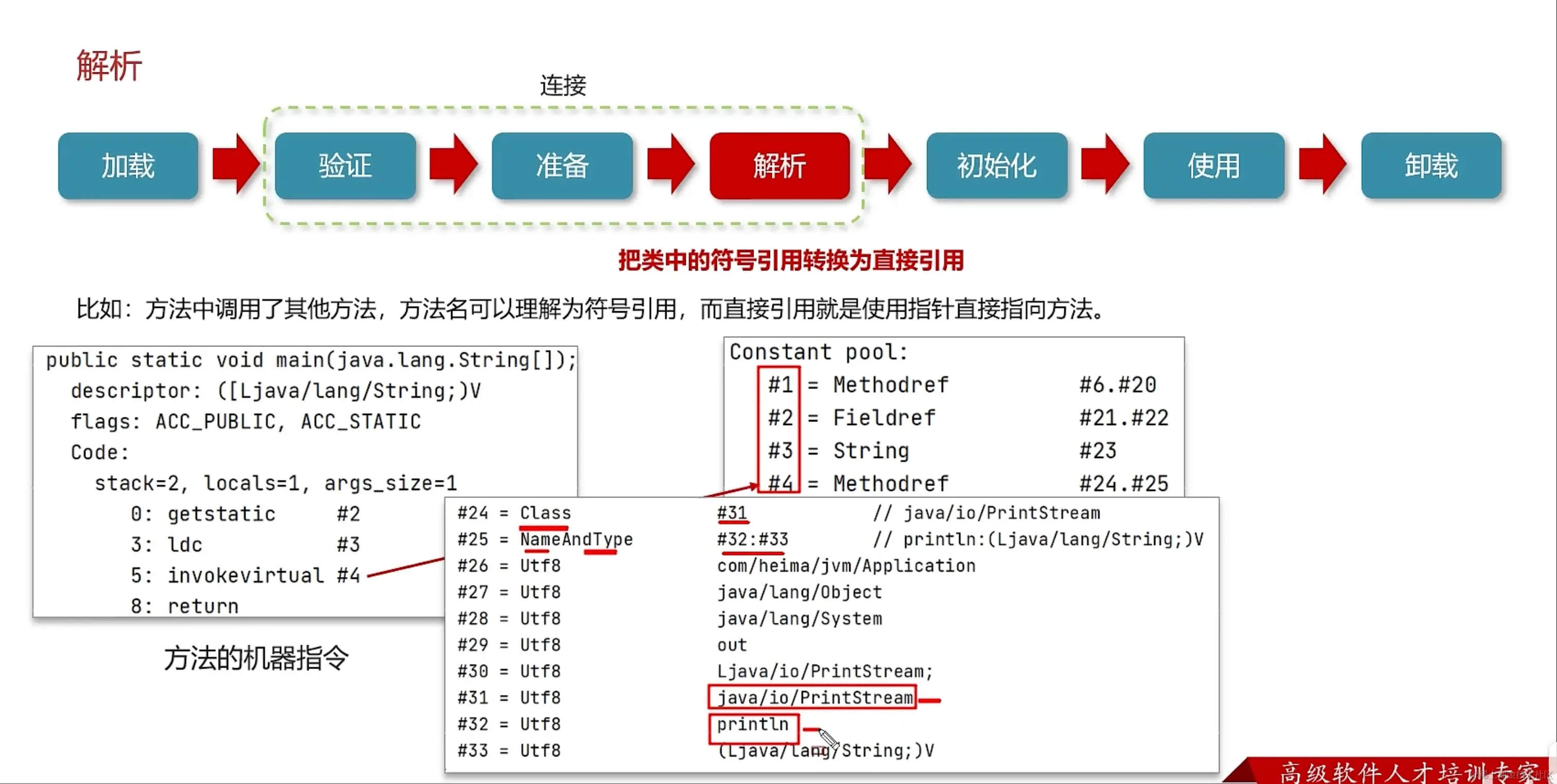Screen dimensions: 1557x784
Task: Click the 使用 stage box
Action: 1214,166
